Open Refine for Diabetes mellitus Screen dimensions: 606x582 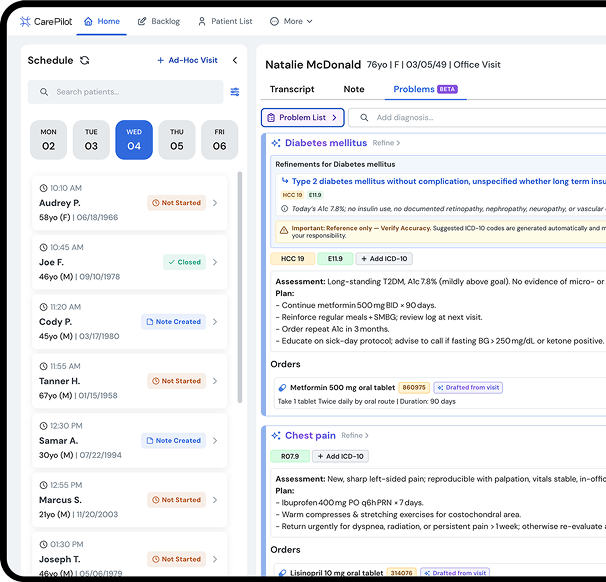click(386, 143)
